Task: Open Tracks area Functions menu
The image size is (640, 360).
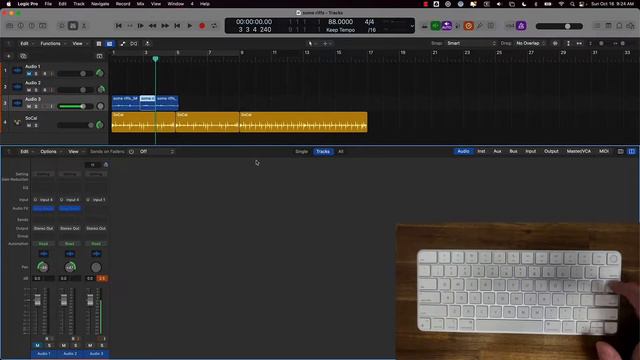Action: [52, 43]
